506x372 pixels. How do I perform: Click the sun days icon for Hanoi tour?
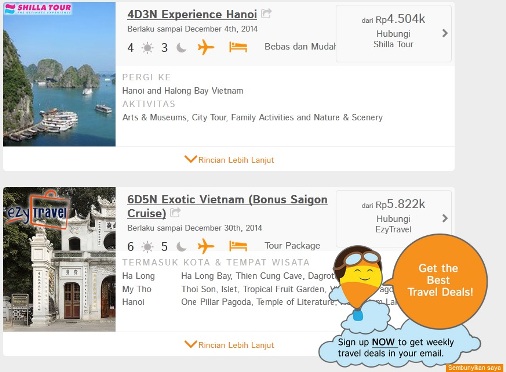[x=147, y=48]
